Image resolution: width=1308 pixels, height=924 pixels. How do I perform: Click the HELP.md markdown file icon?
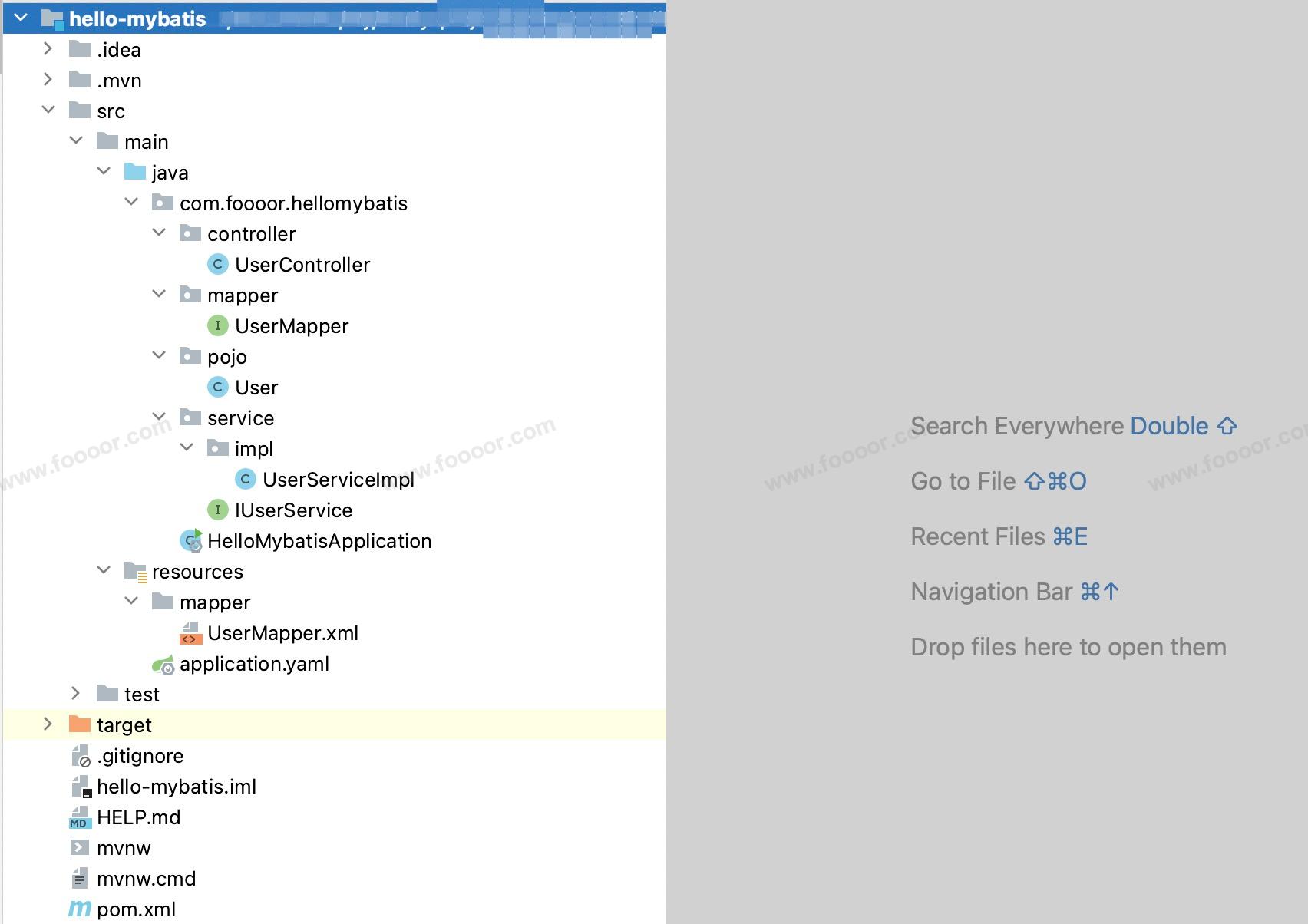[x=79, y=817]
